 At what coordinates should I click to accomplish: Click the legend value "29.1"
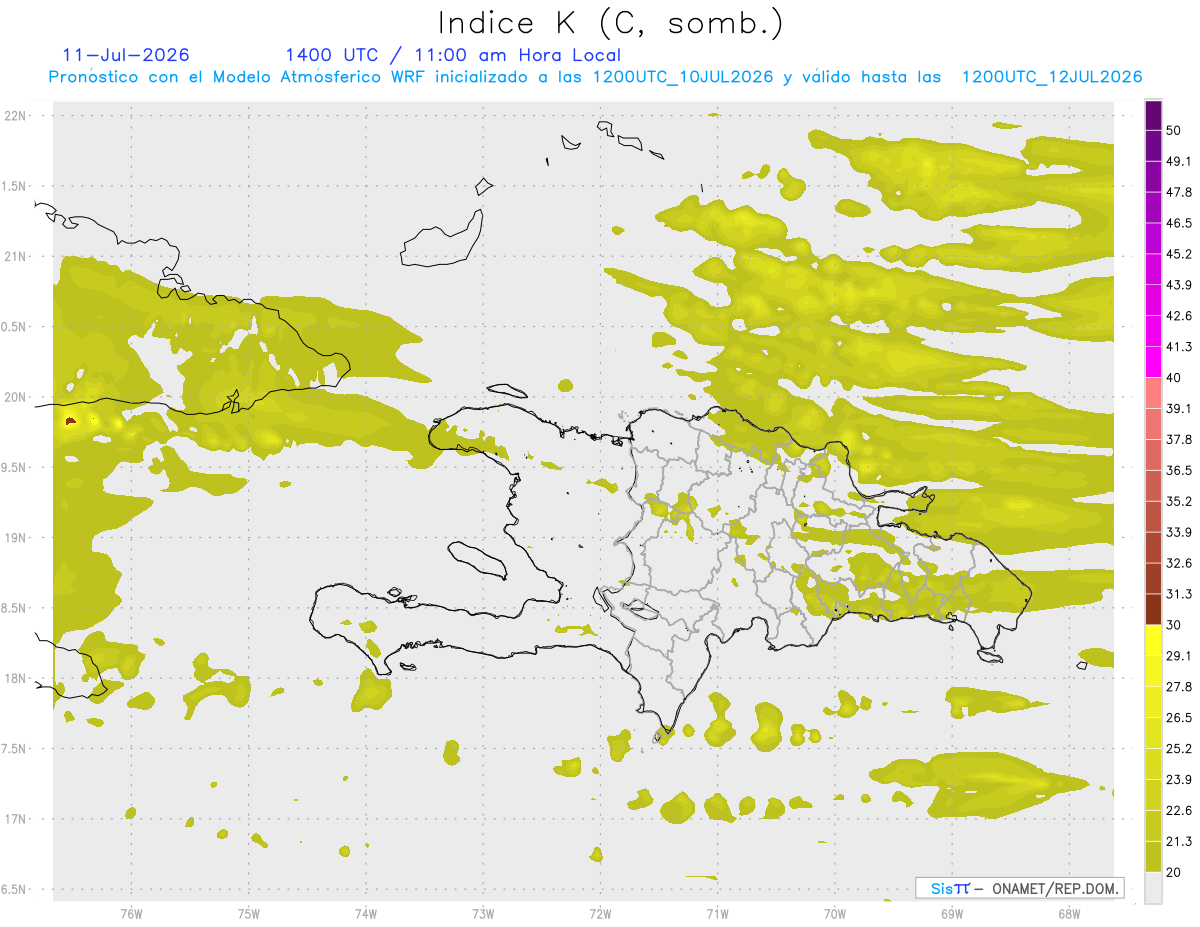click(1179, 656)
